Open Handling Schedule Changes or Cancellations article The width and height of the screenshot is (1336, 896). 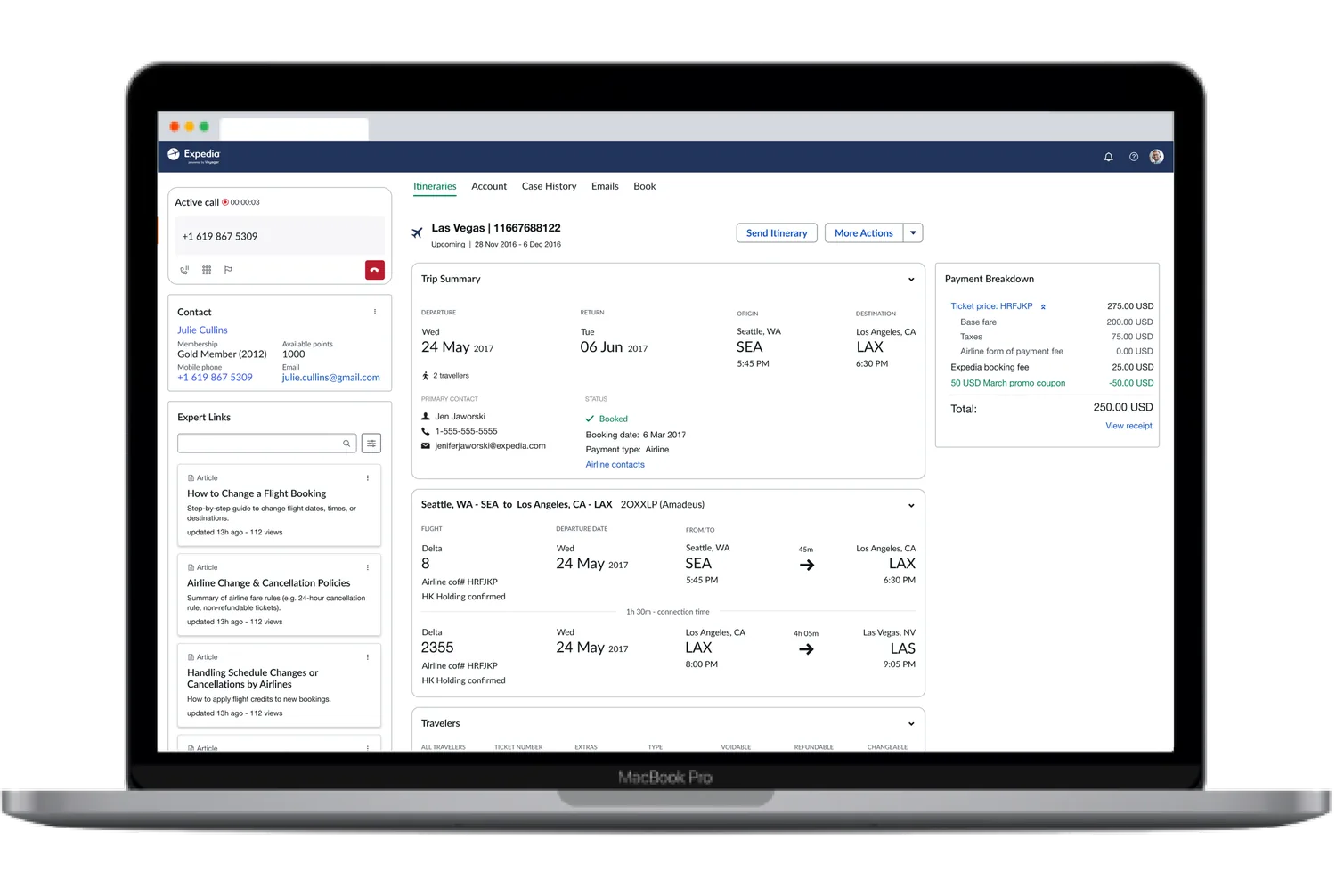(252, 679)
